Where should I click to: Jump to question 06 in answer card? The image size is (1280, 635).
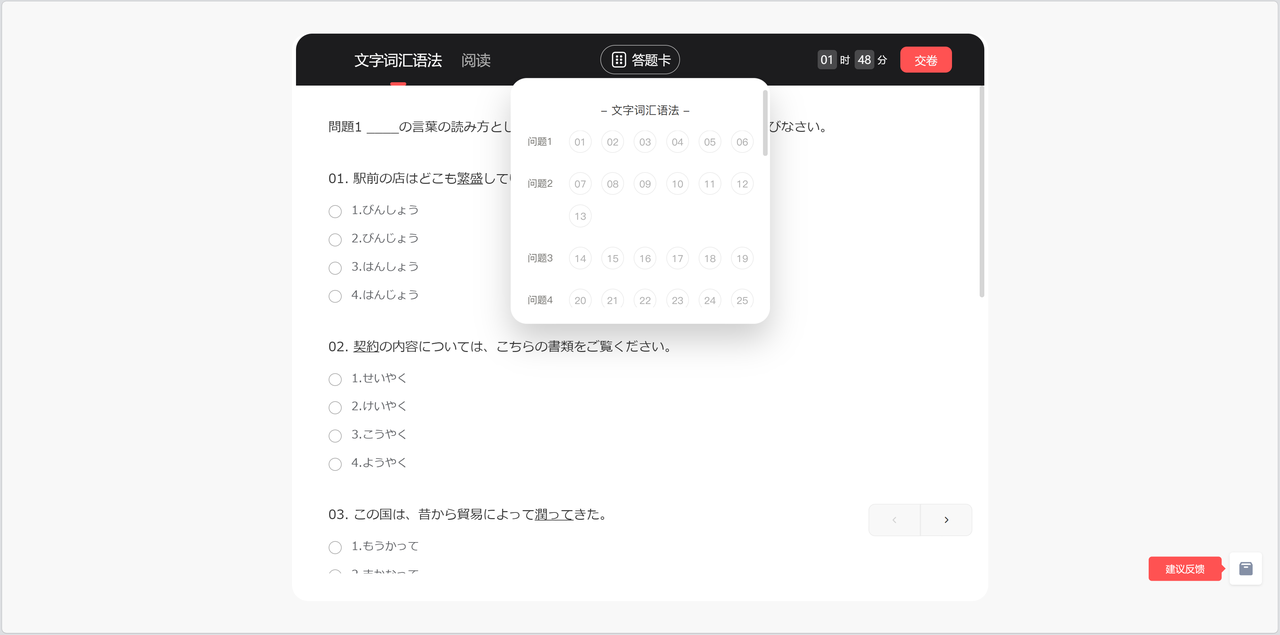coord(742,142)
